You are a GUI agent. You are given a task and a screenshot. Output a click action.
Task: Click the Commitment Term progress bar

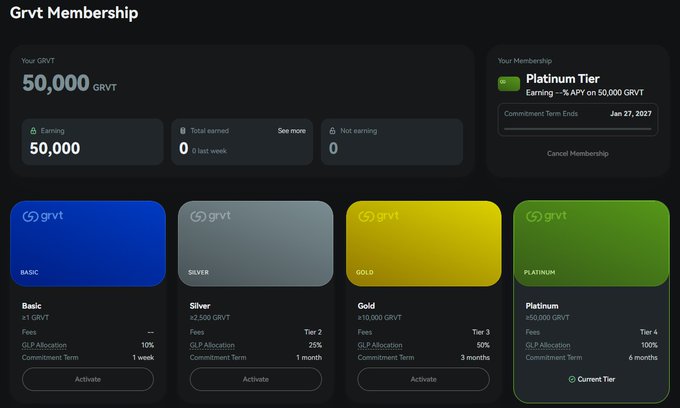577,129
